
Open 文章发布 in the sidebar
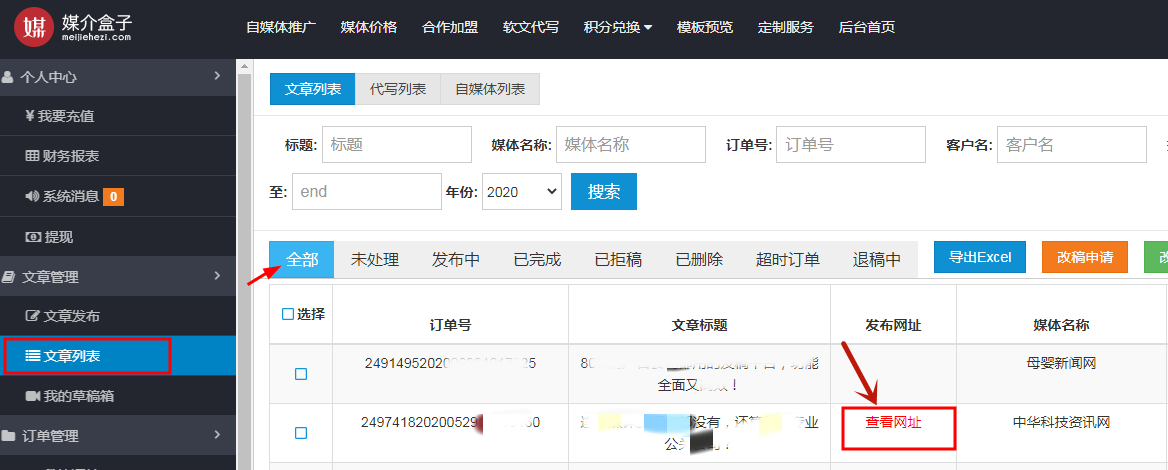tap(118, 316)
